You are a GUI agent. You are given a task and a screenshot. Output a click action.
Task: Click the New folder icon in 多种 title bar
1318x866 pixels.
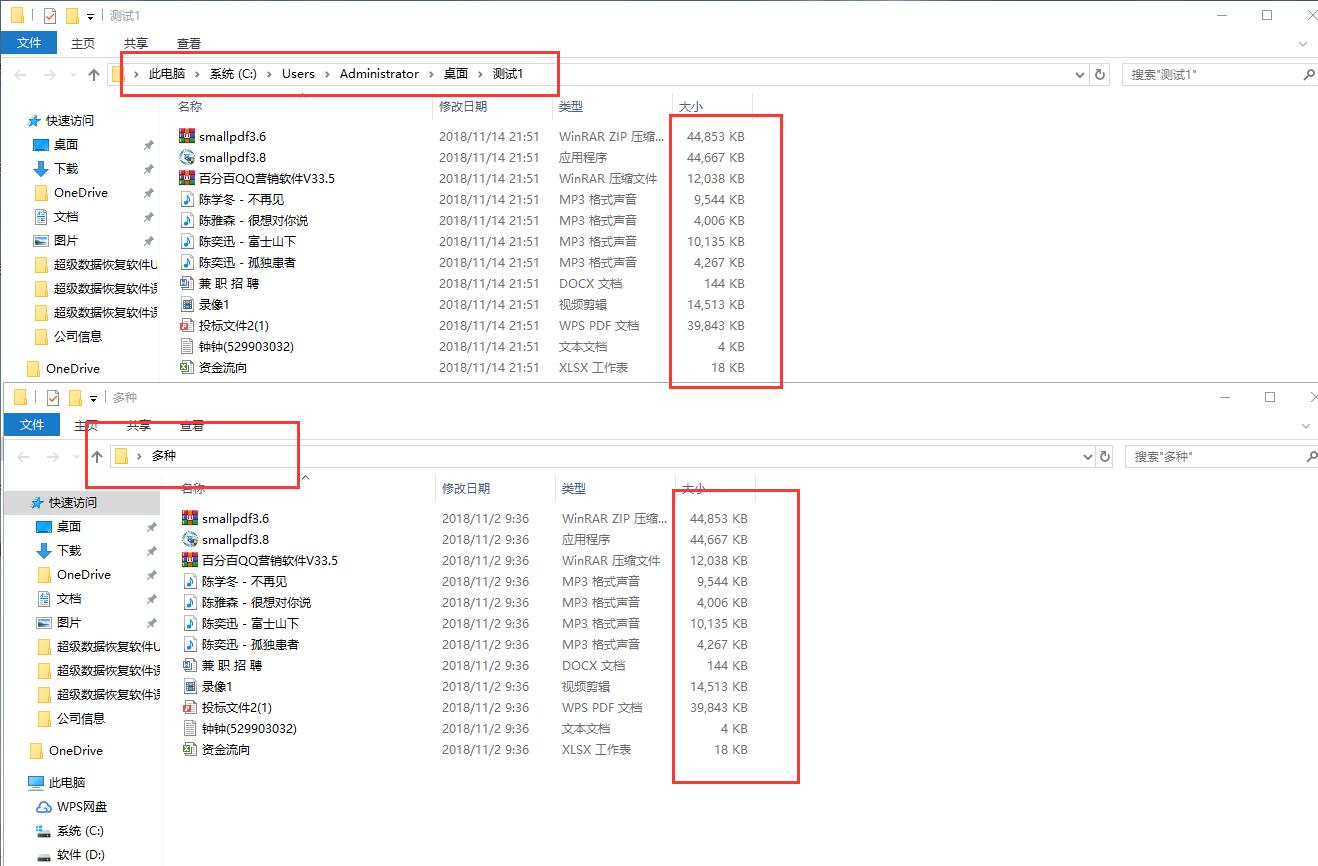(x=74, y=397)
